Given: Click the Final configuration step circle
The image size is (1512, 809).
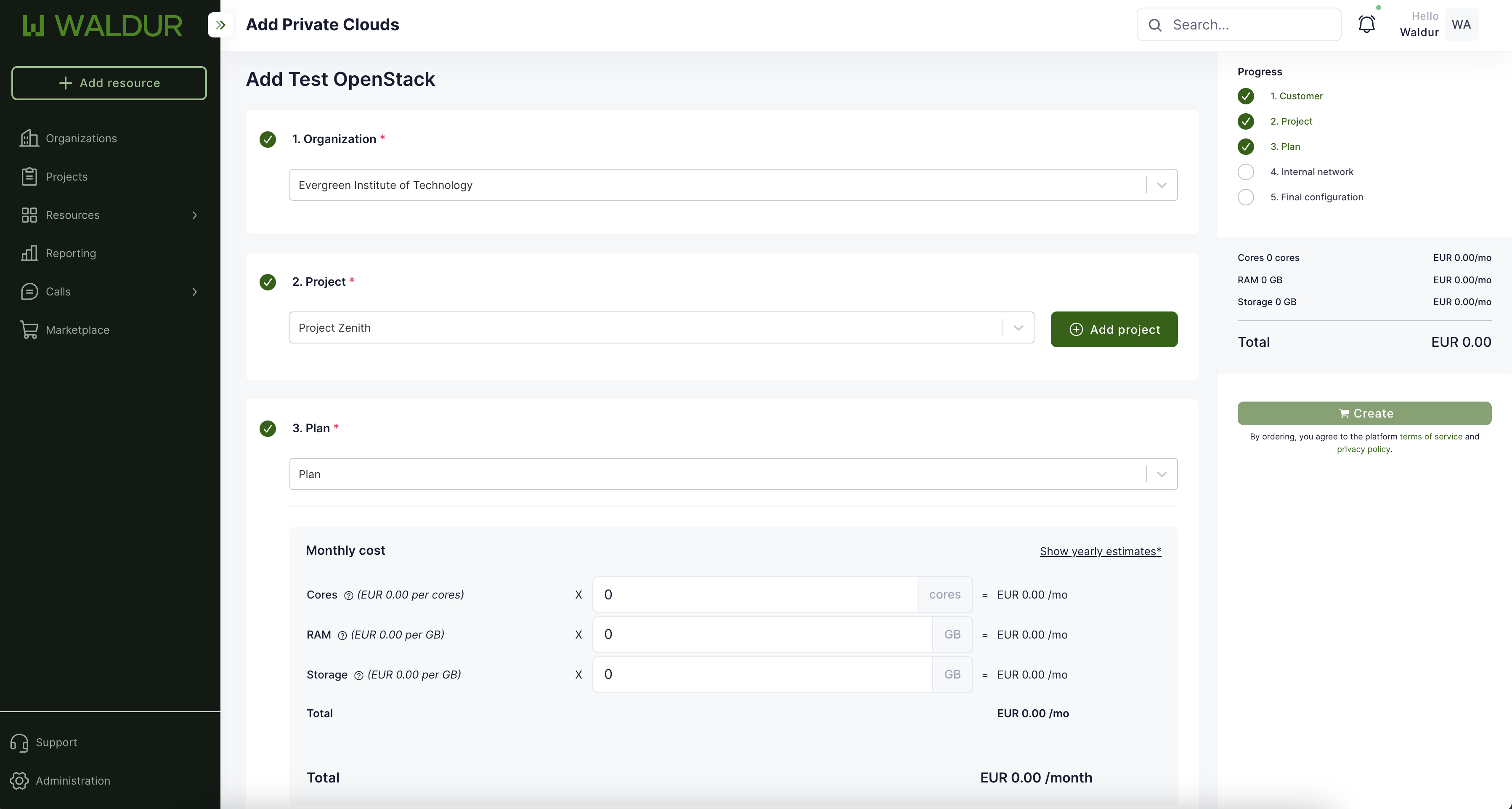Looking at the screenshot, I should 1246,197.
